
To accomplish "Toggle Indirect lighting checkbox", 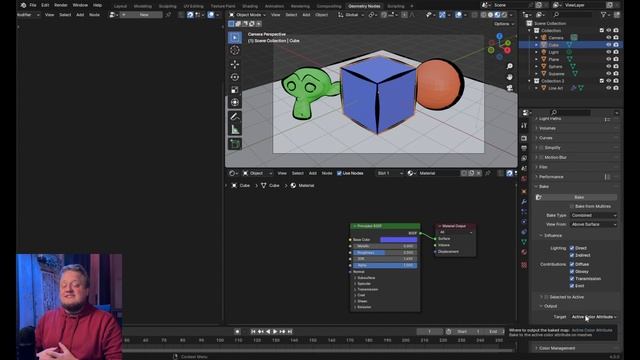I will point(572,255).
